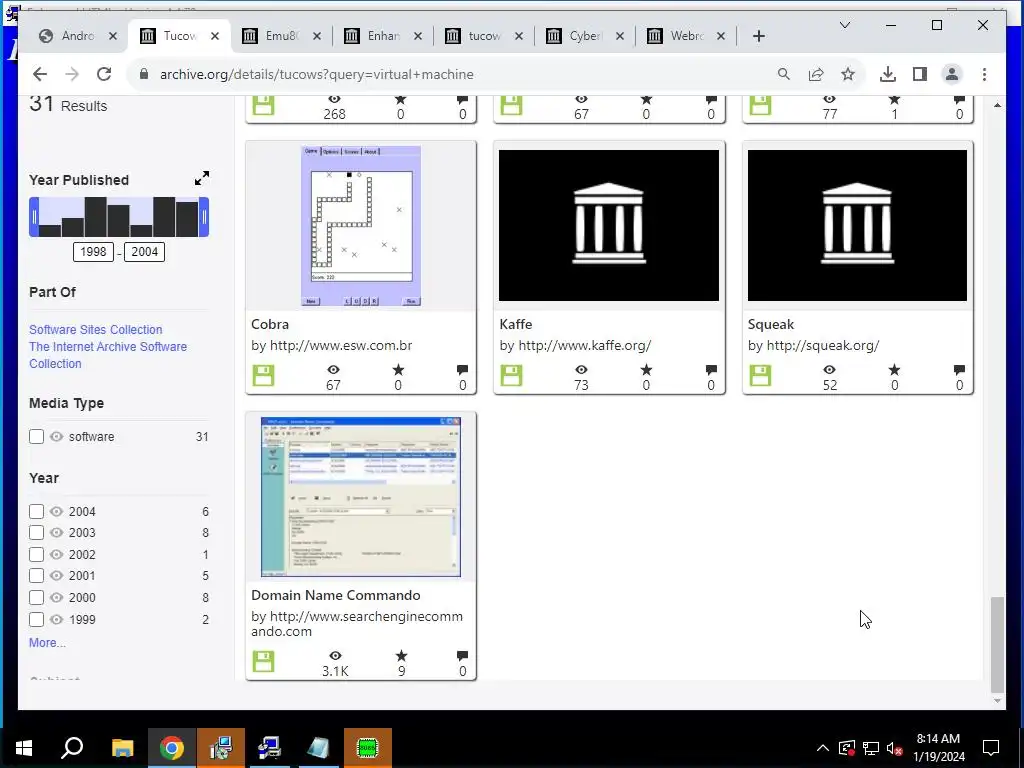This screenshot has height=768, width=1024.
Task: Click Squeak views eye icon
Action: [x=829, y=370]
